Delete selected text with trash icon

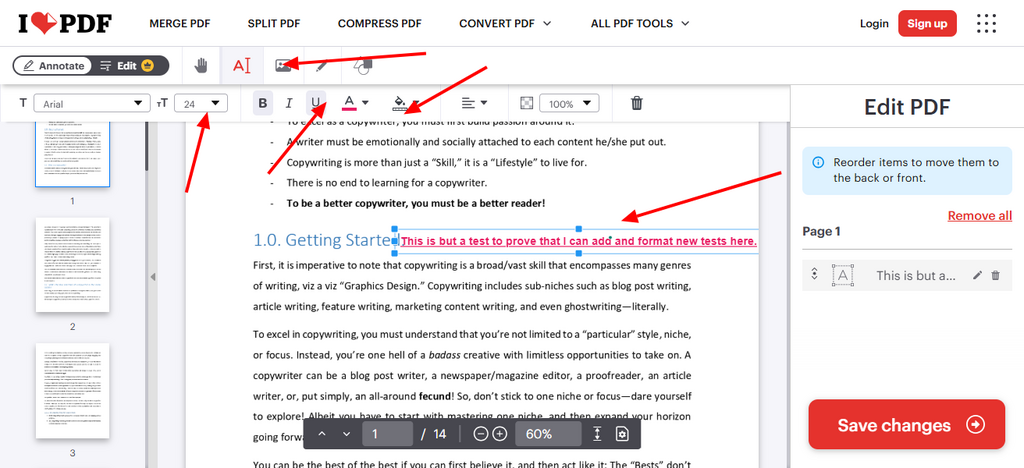pyautogui.click(x=636, y=103)
